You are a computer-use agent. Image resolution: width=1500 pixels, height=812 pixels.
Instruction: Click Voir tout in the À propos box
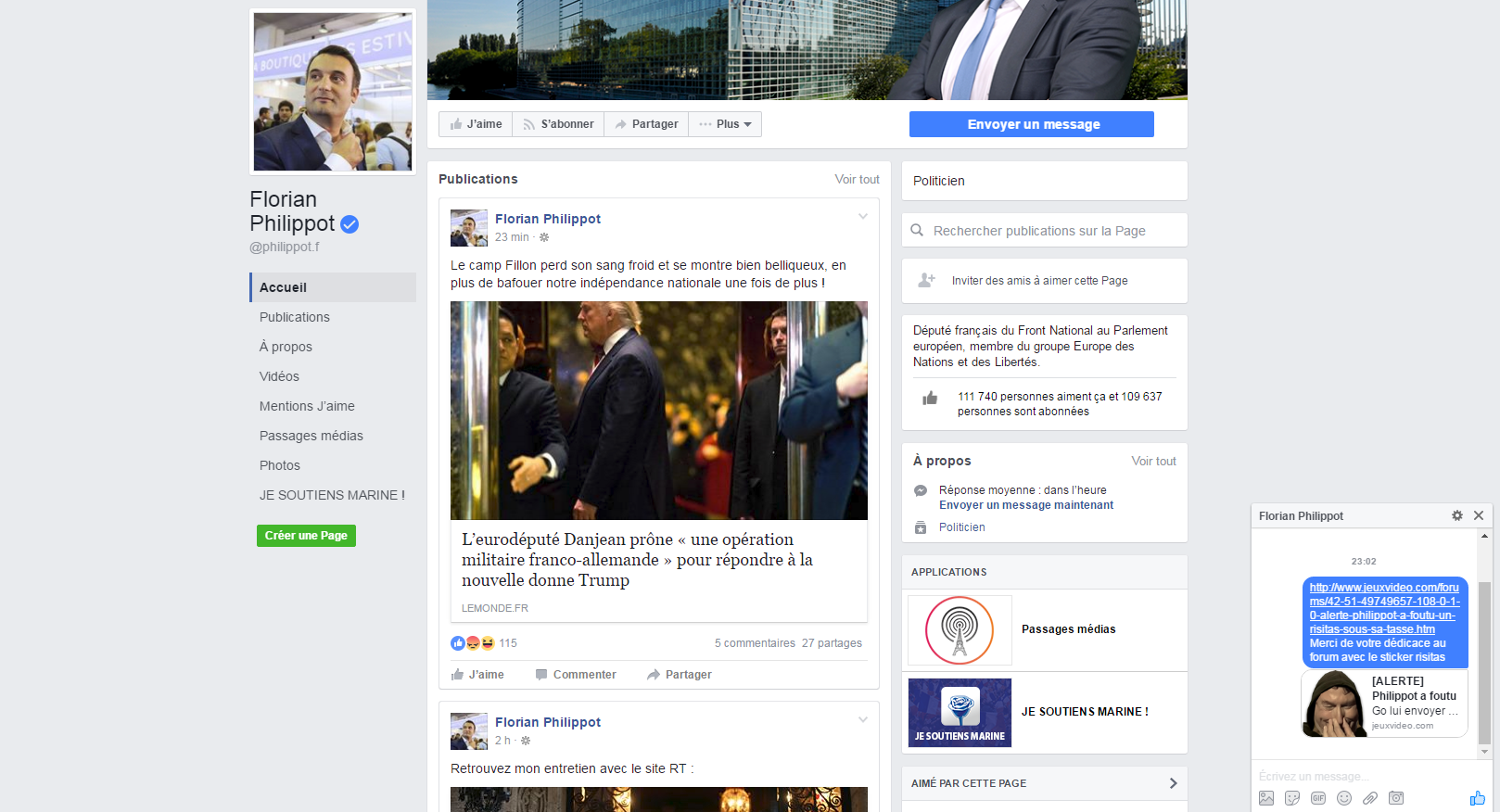click(1154, 462)
